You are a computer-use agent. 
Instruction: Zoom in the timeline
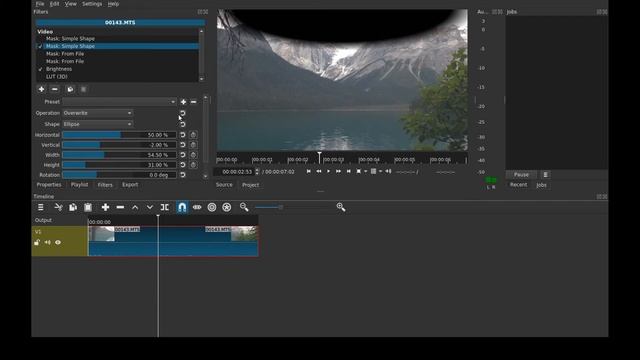[341, 207]
